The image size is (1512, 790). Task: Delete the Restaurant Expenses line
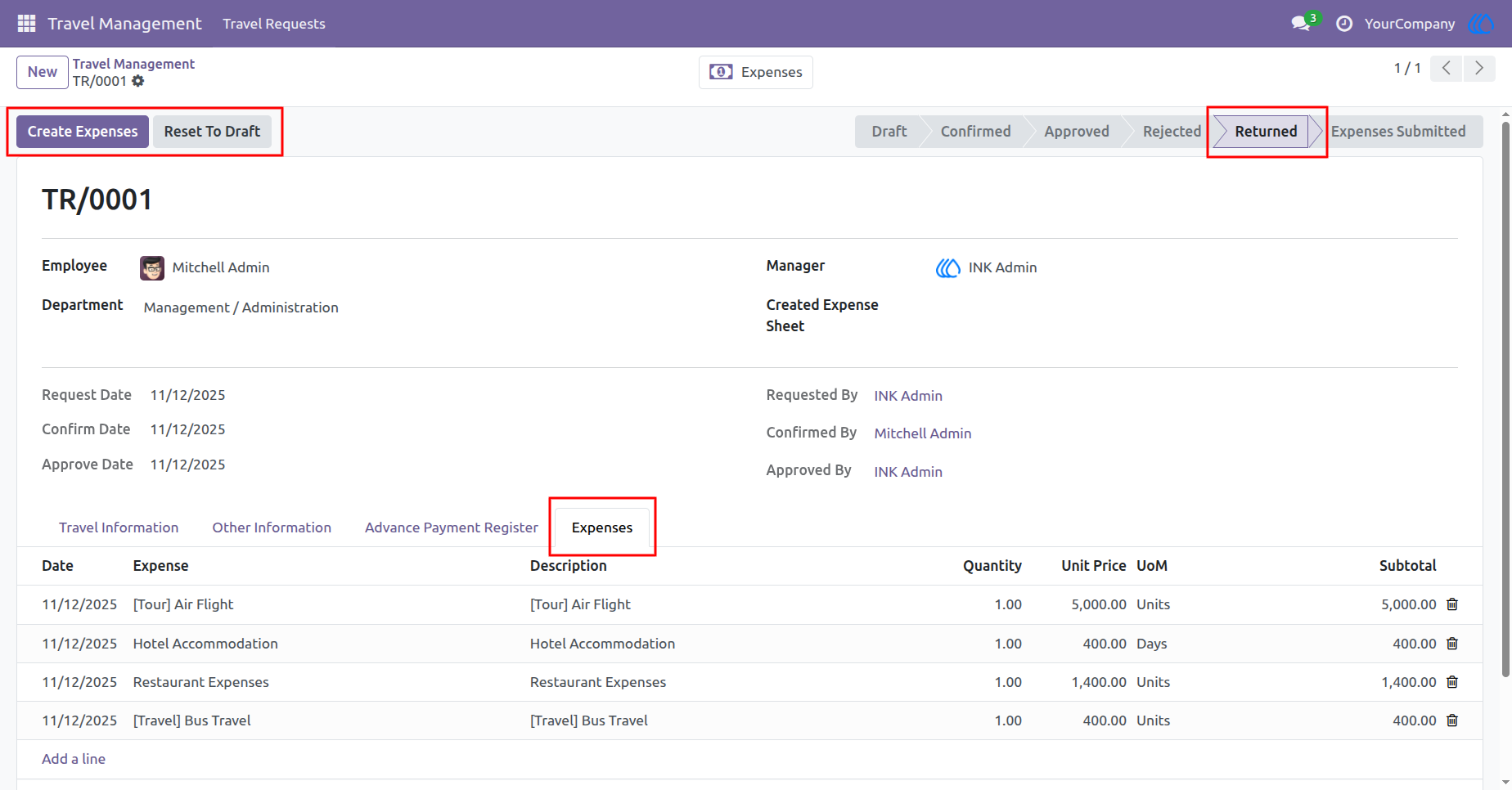(1452, 682)
